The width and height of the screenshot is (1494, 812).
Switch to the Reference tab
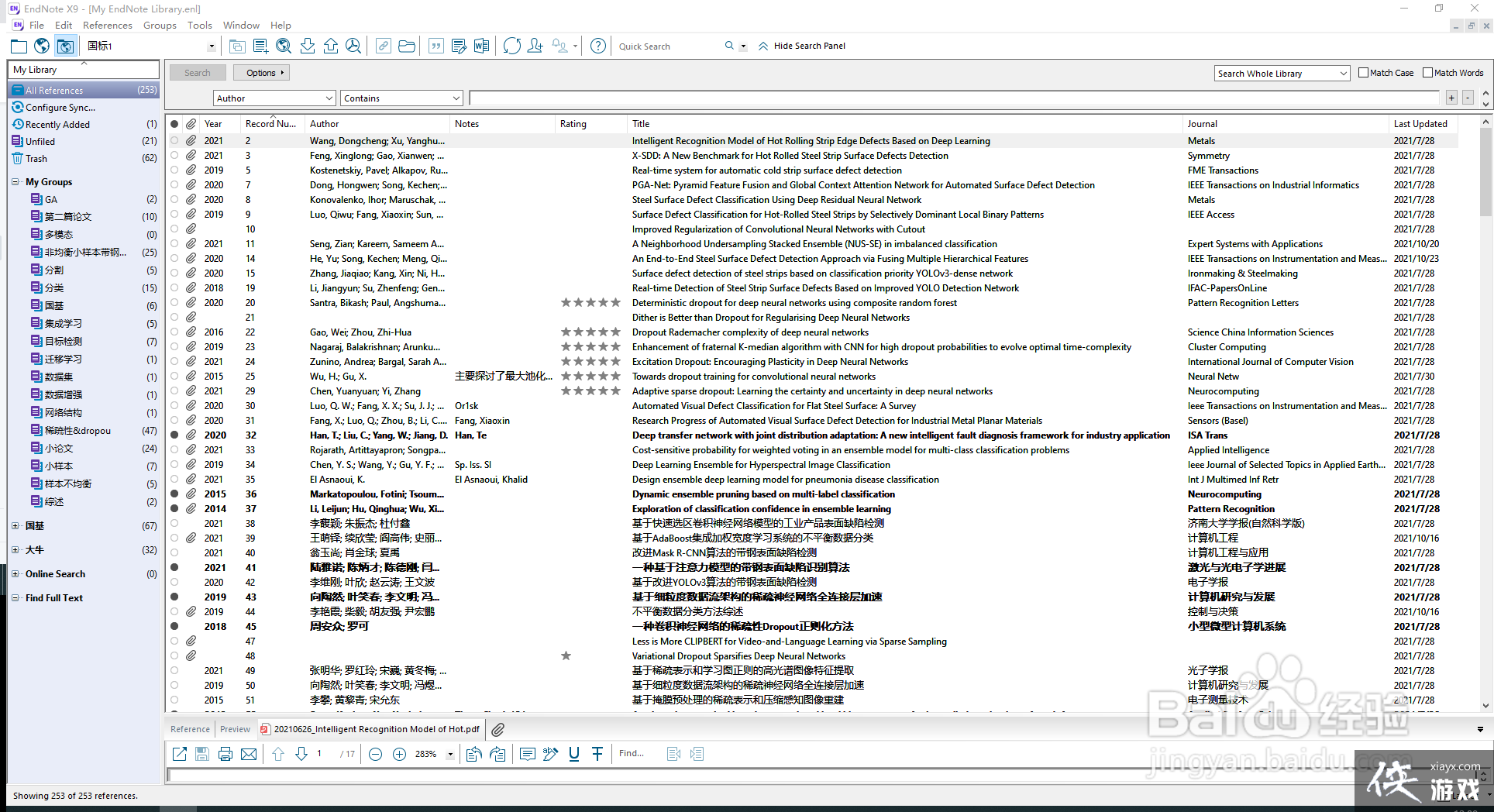pos(190,729)
